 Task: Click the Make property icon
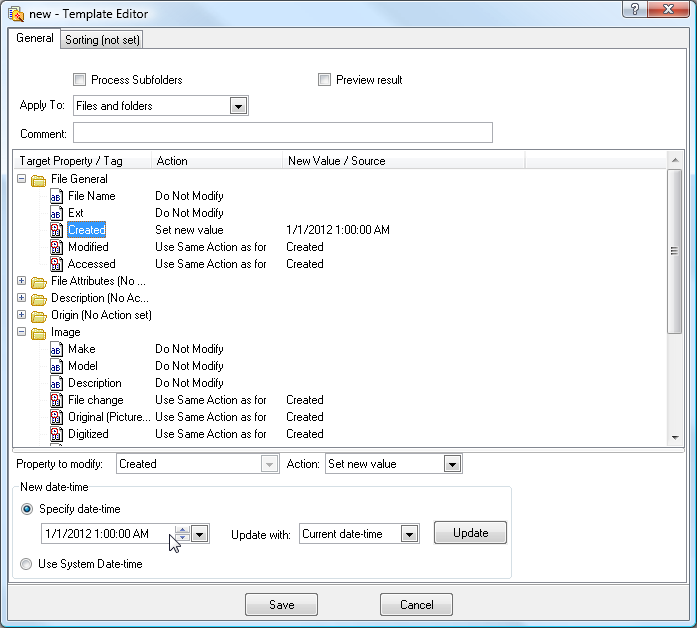click(56, 349)
